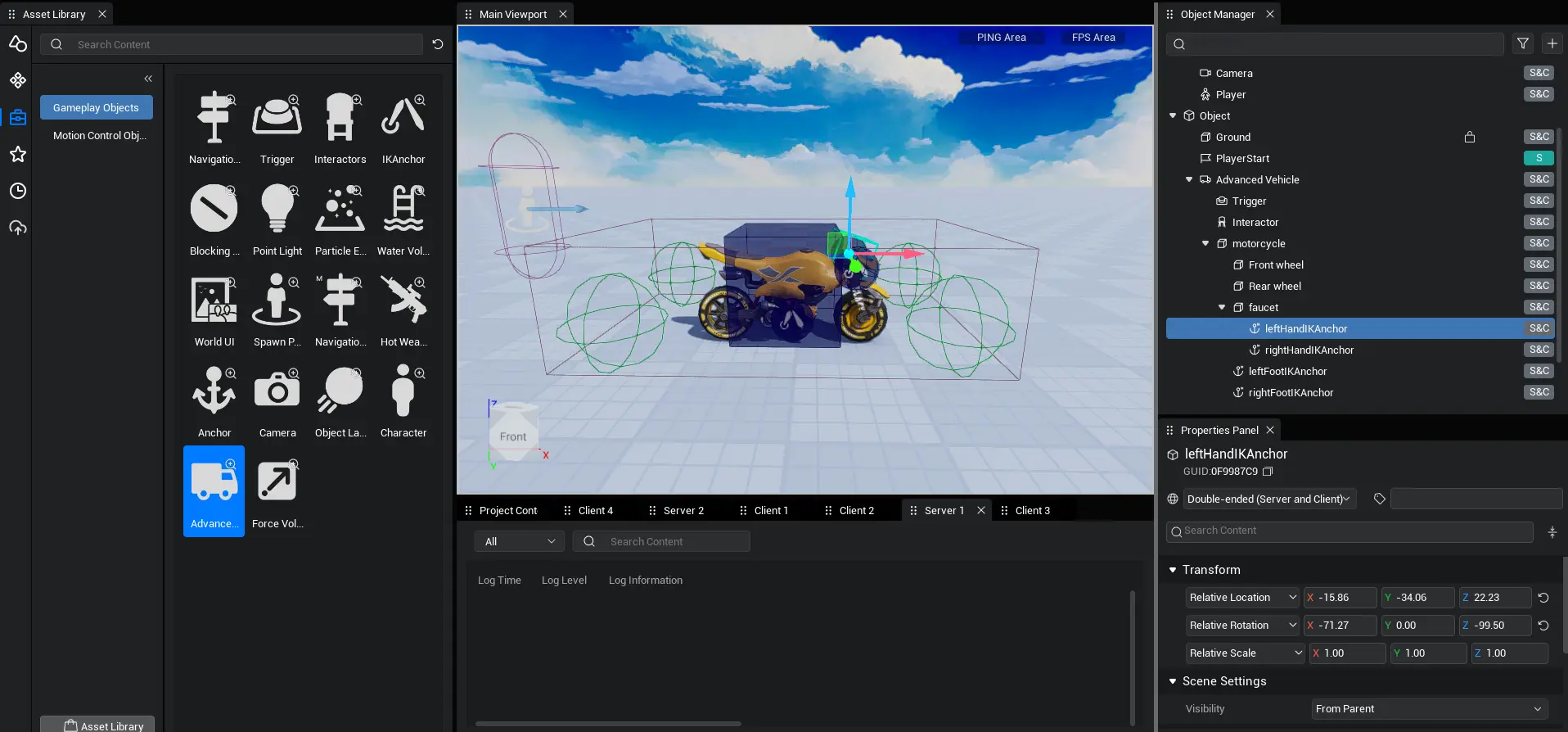Open the cloud upload sidebar tab

pyautogui.click(x=18, y=228)
